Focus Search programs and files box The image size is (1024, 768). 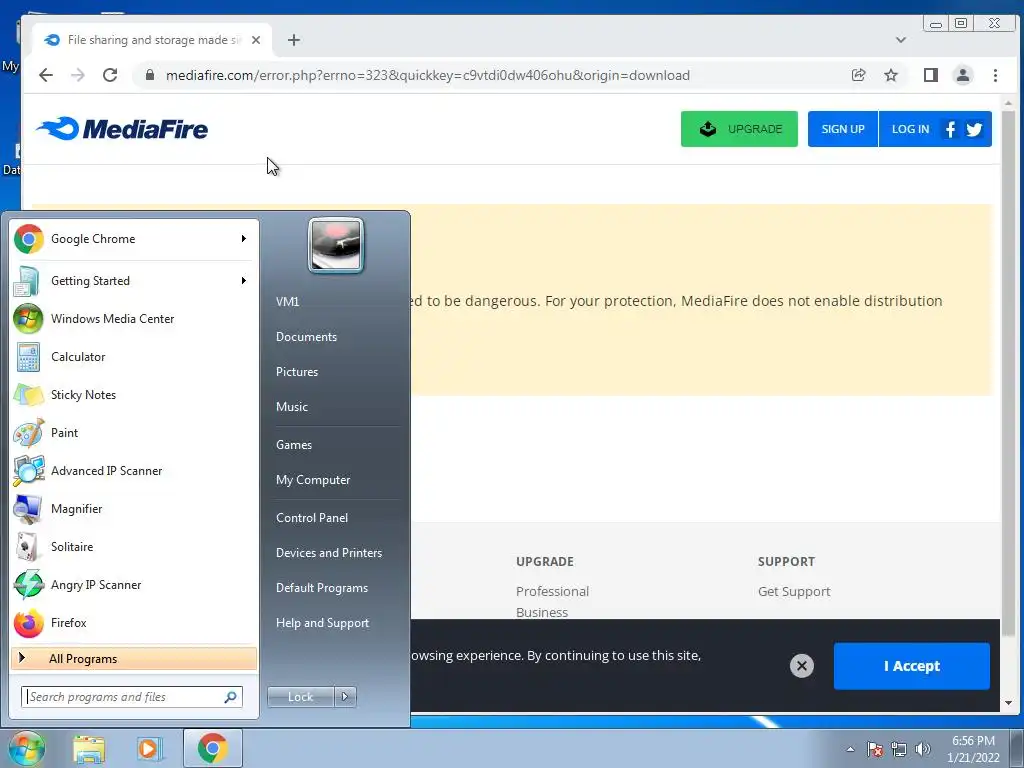[132, 697]
